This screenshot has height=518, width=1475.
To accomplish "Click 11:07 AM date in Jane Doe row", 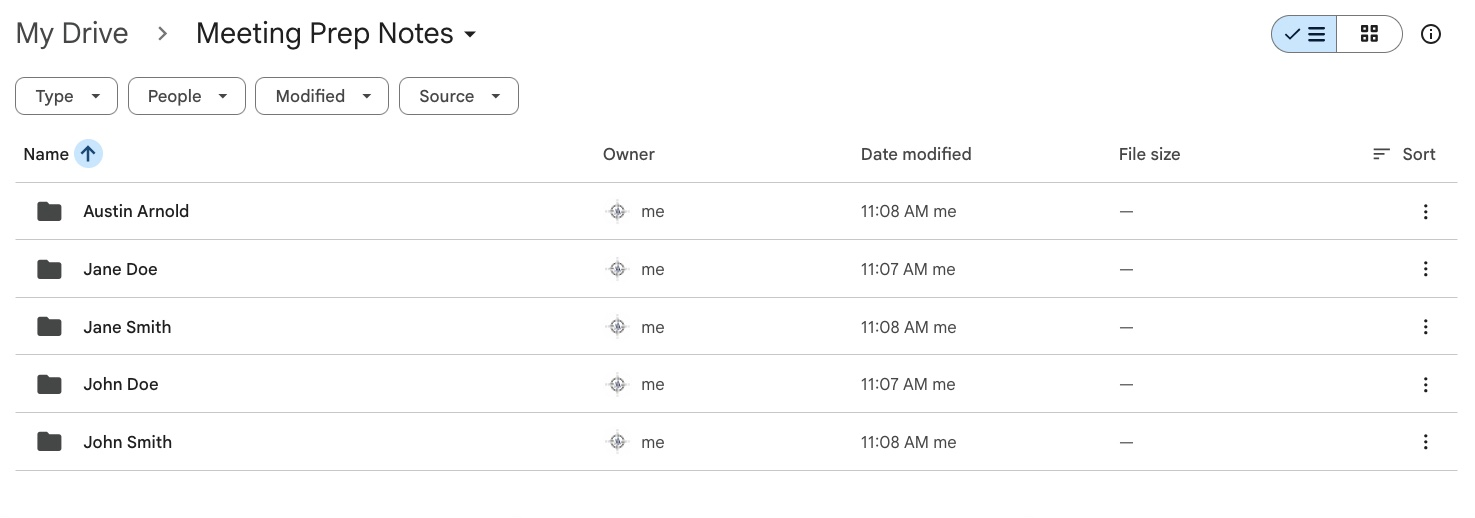I will [x=908, y=269].
